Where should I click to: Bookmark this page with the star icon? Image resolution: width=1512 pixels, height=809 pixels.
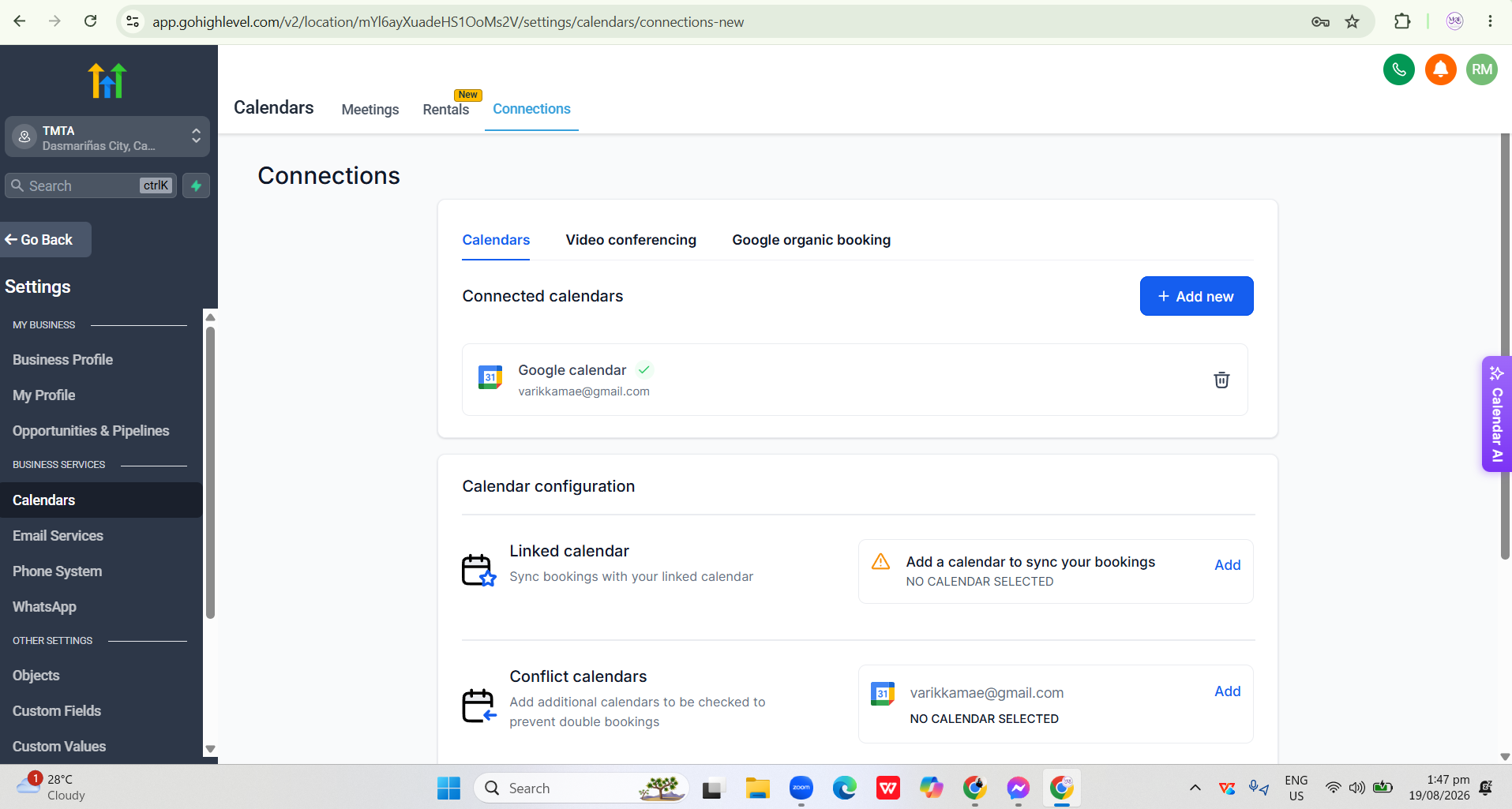point(1353,21)
